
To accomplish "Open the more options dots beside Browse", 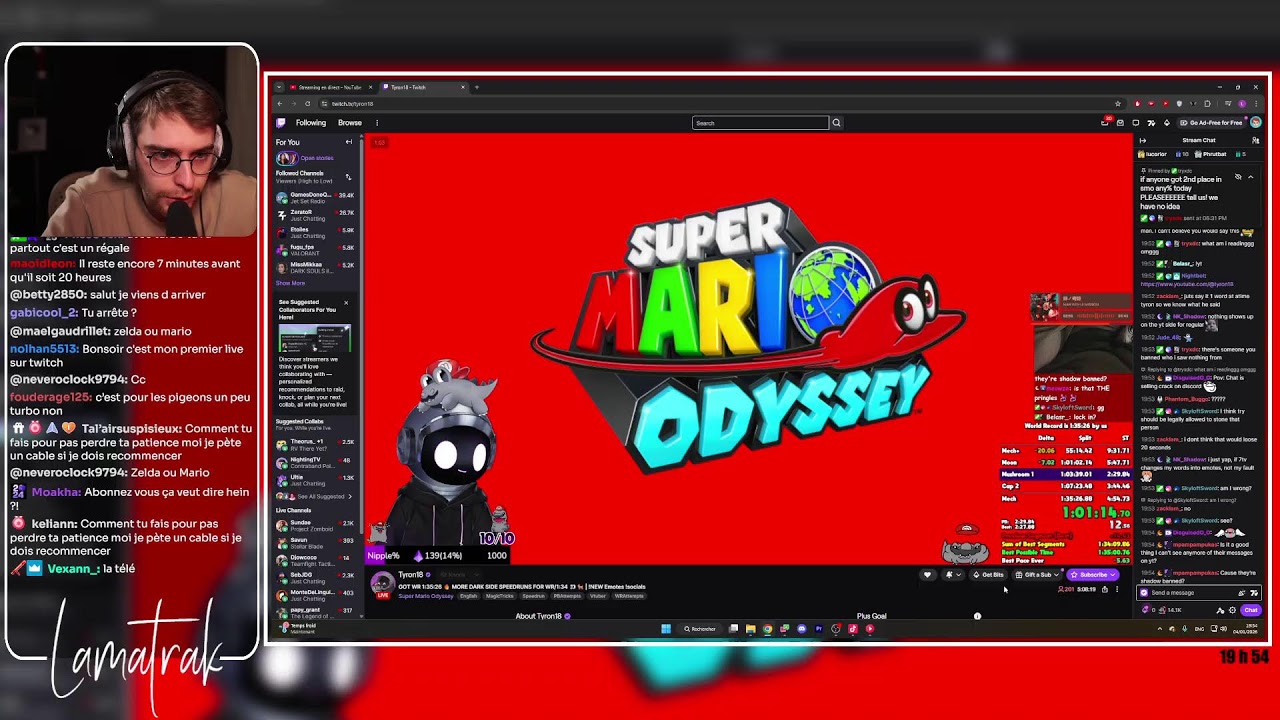I will click(x=377, y=123).
